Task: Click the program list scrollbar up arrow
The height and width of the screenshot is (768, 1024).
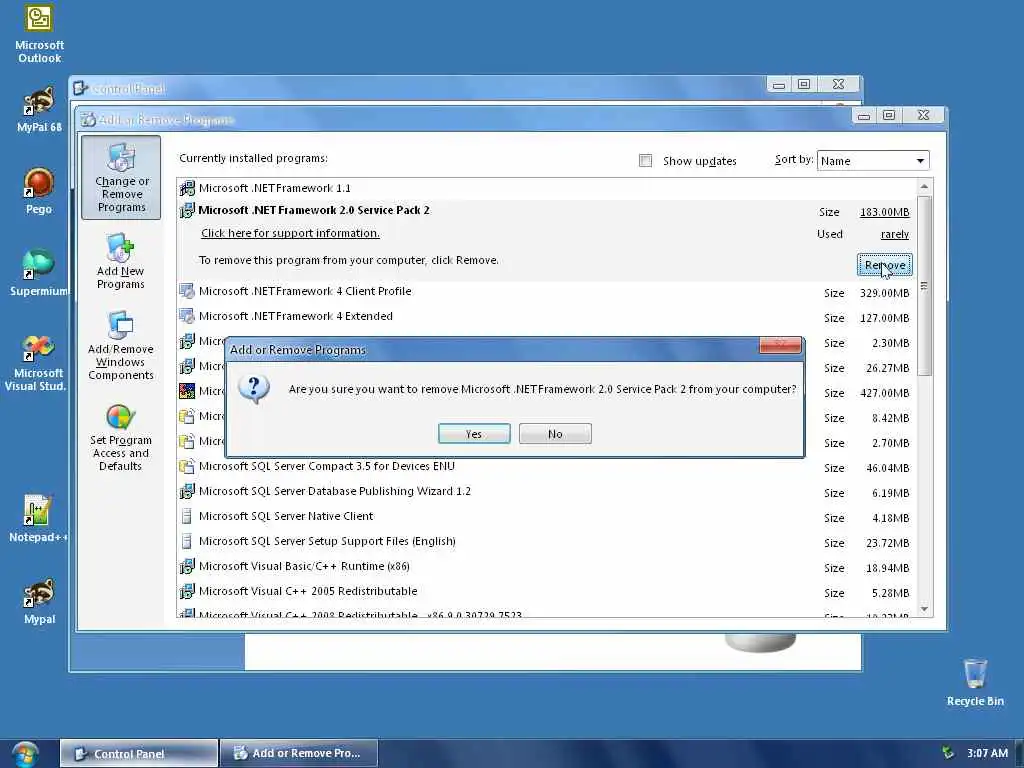Action: pos(924,187)
